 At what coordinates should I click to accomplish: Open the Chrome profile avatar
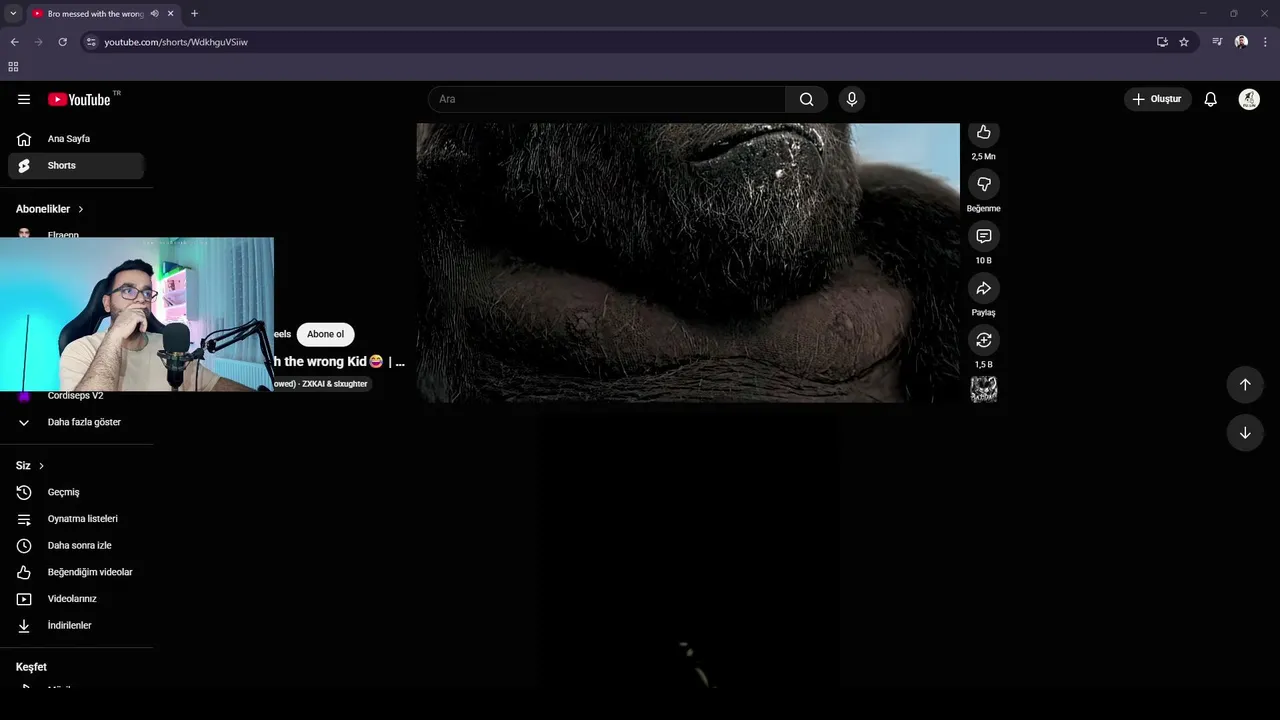[1241, 42]
